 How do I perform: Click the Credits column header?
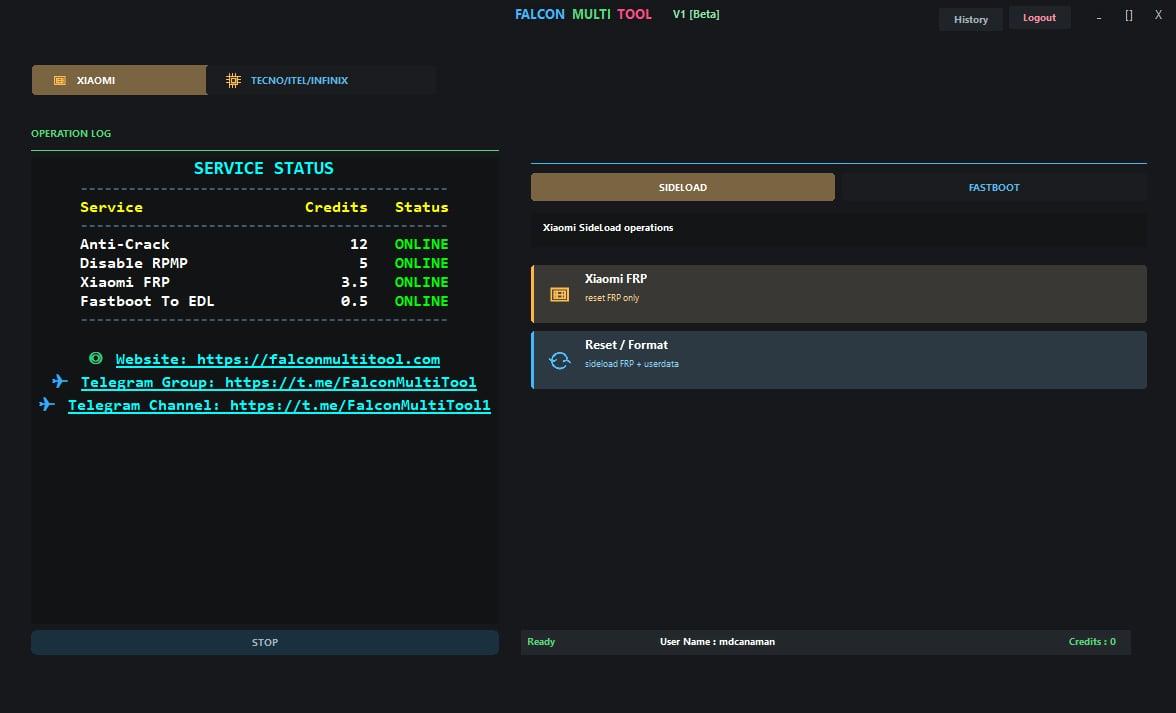click(336, 207)
